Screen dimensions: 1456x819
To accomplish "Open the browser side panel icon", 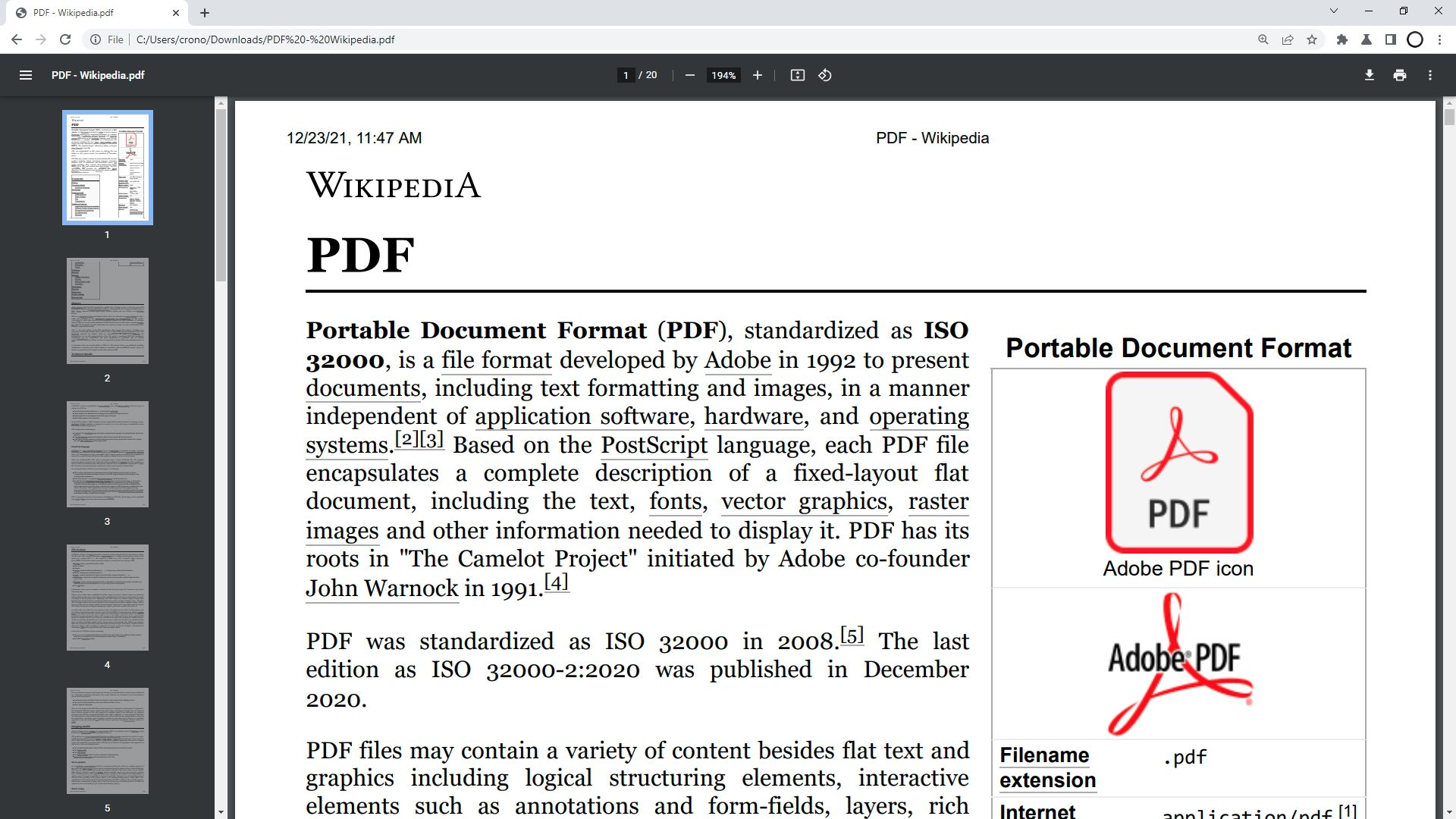I will [1391, 39].
